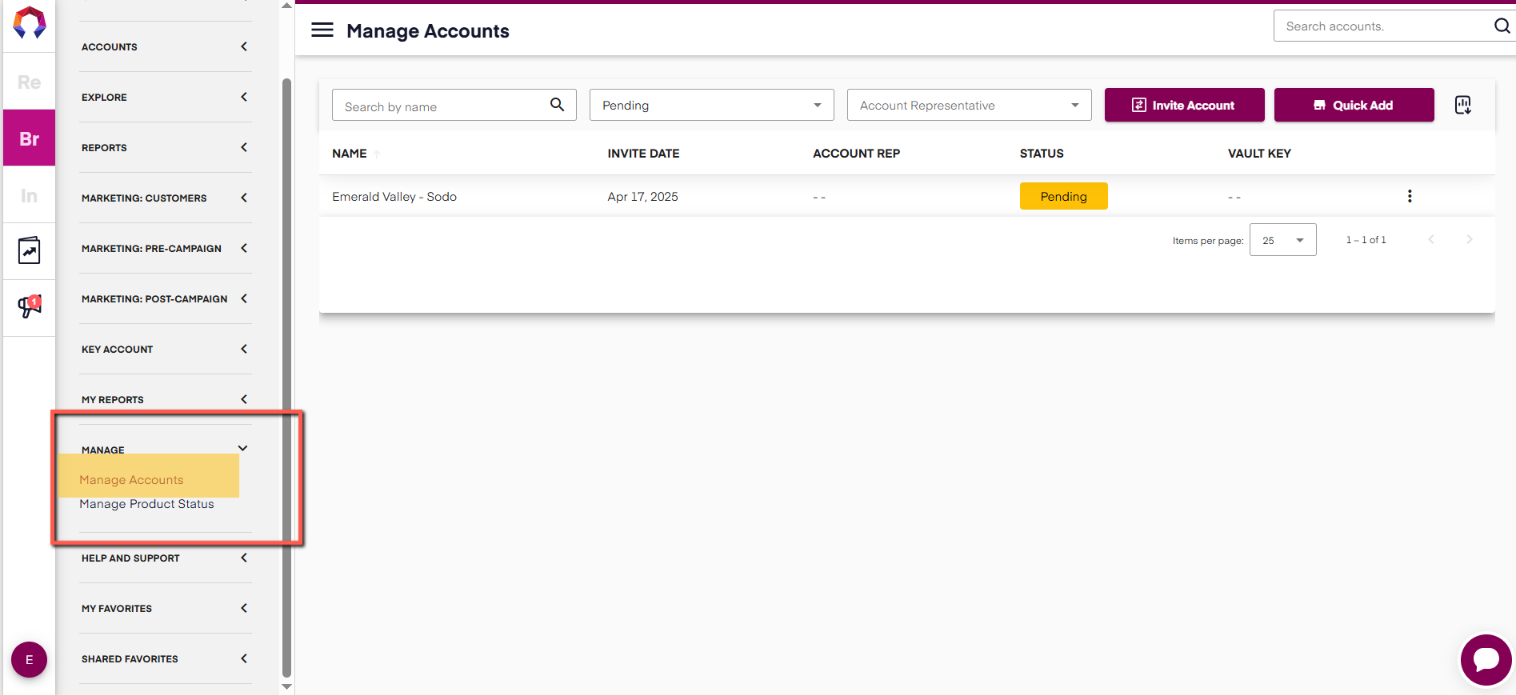Switch to the Br module tab
The height and width of the screenshot is (695, 1516).
(x=29, y=139)
